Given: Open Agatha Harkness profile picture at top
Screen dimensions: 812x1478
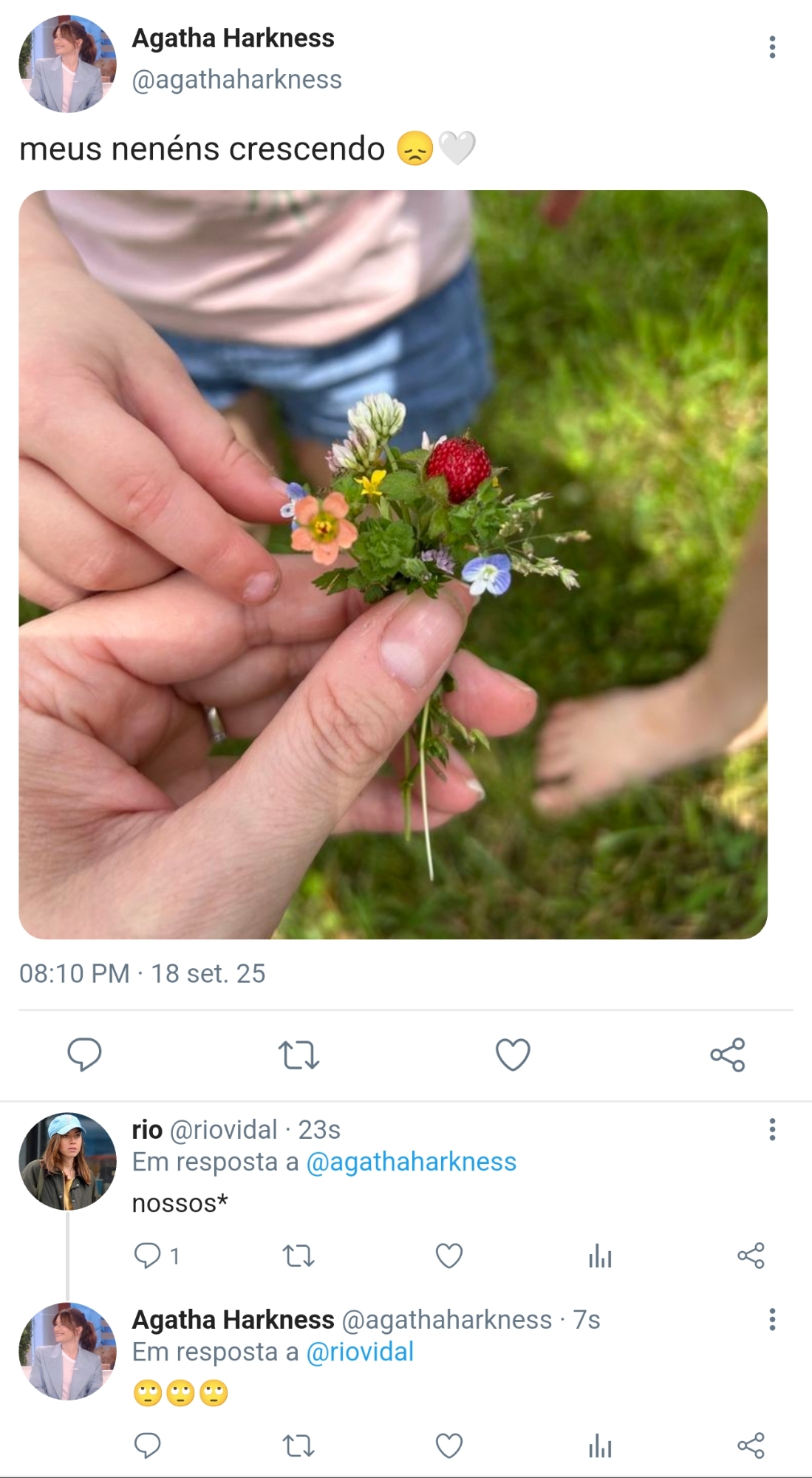Looking at the screenshot, I should tap(68, 64).
